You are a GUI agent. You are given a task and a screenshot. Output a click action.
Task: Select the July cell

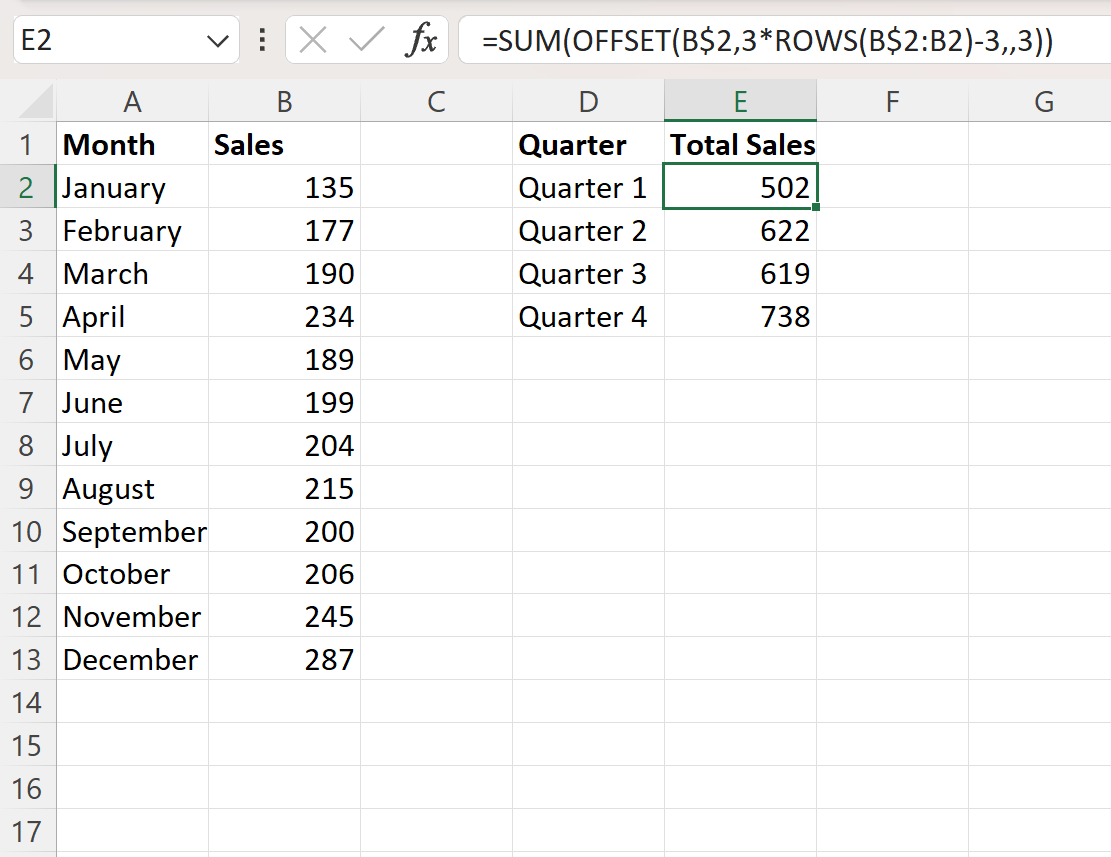coord(132,445)
